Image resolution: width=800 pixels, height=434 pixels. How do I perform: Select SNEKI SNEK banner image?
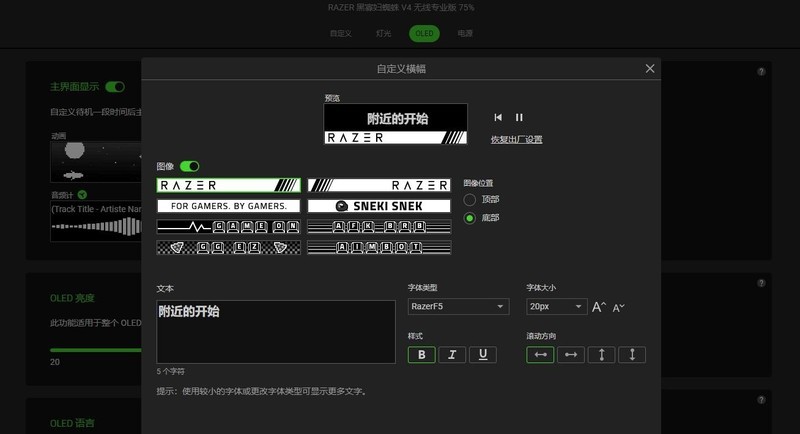click(x=379, y=206)
